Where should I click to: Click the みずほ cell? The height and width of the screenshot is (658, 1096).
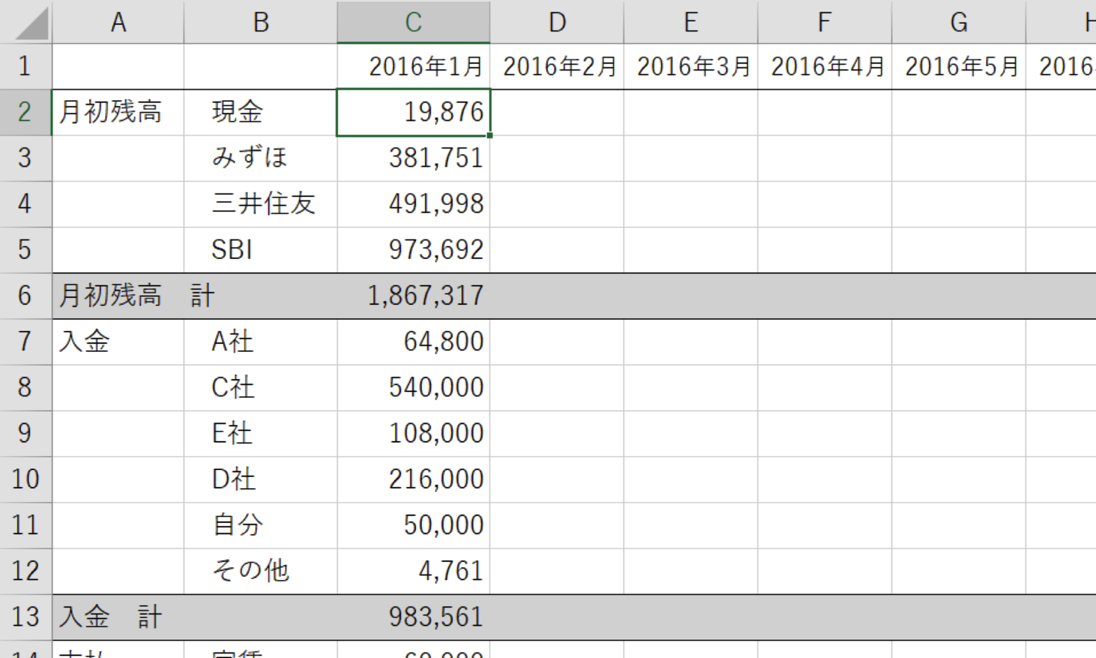click(x=261, y=158)
